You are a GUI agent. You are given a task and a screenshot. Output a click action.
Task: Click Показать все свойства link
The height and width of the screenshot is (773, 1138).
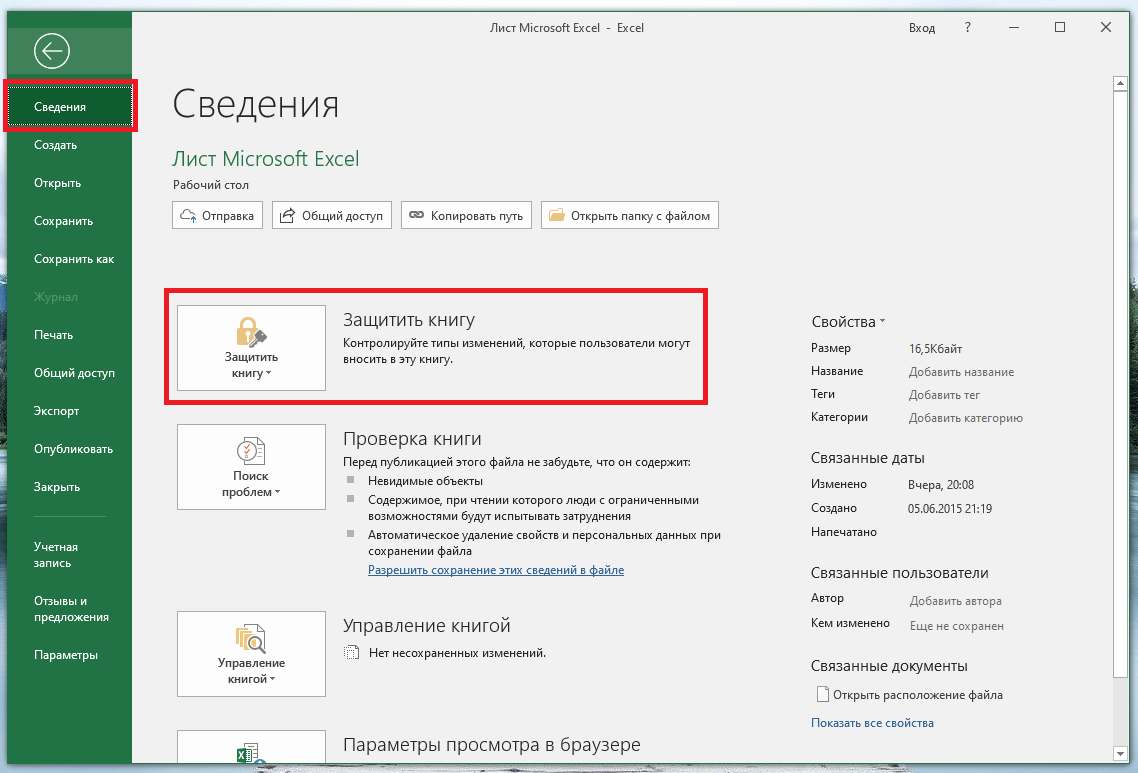pos(872,723)
